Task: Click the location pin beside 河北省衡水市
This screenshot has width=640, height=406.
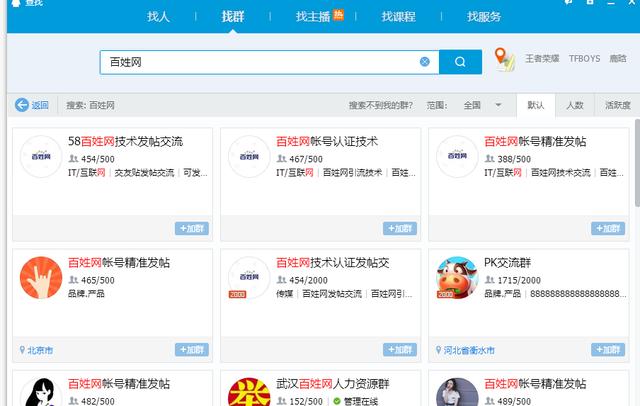Action: (x=438, y=350)
